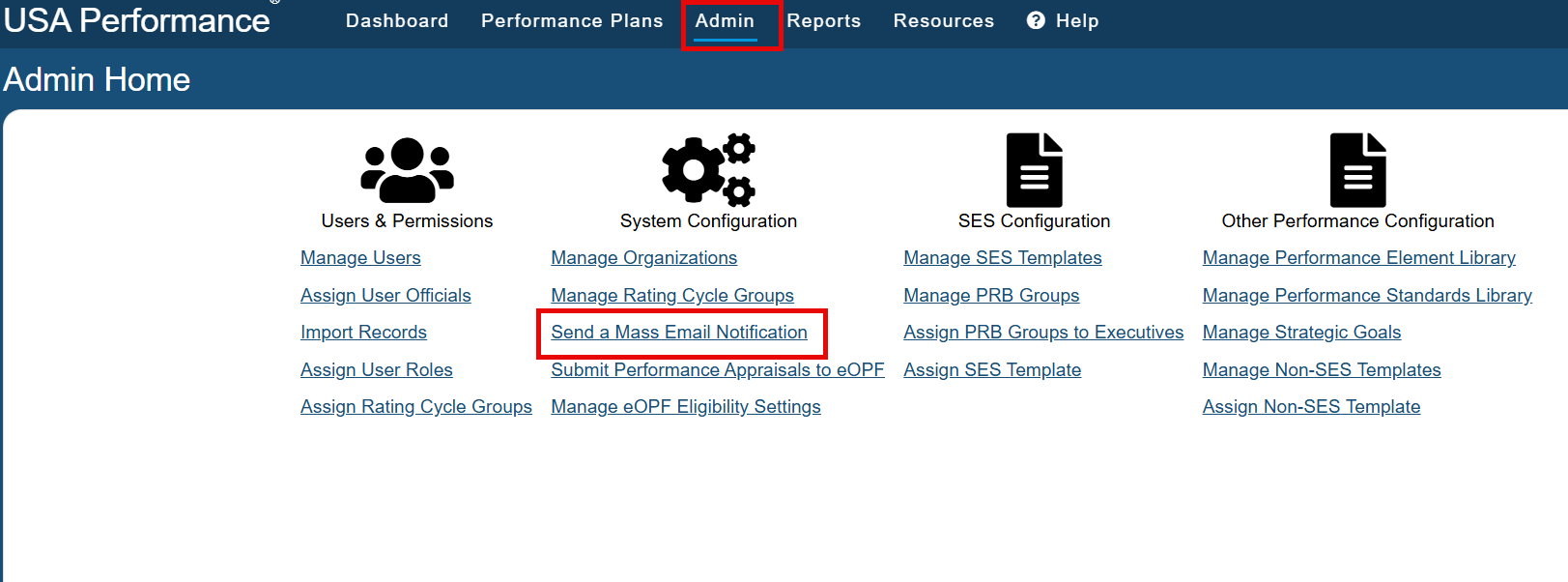Open Manage Performance Element Library link

[1359, 258]
